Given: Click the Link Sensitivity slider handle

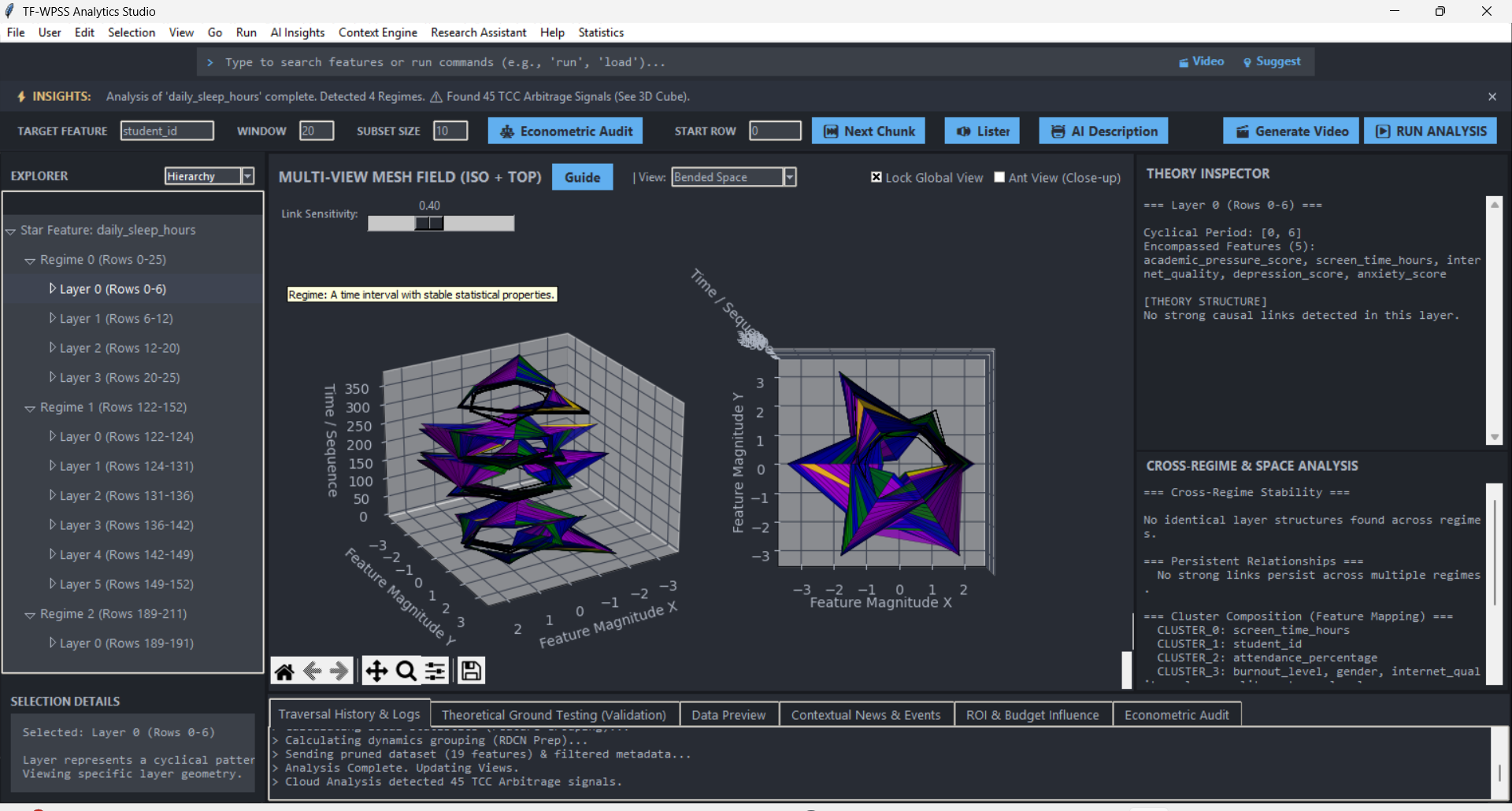Looking at the screenshot, I should [429, 224].
